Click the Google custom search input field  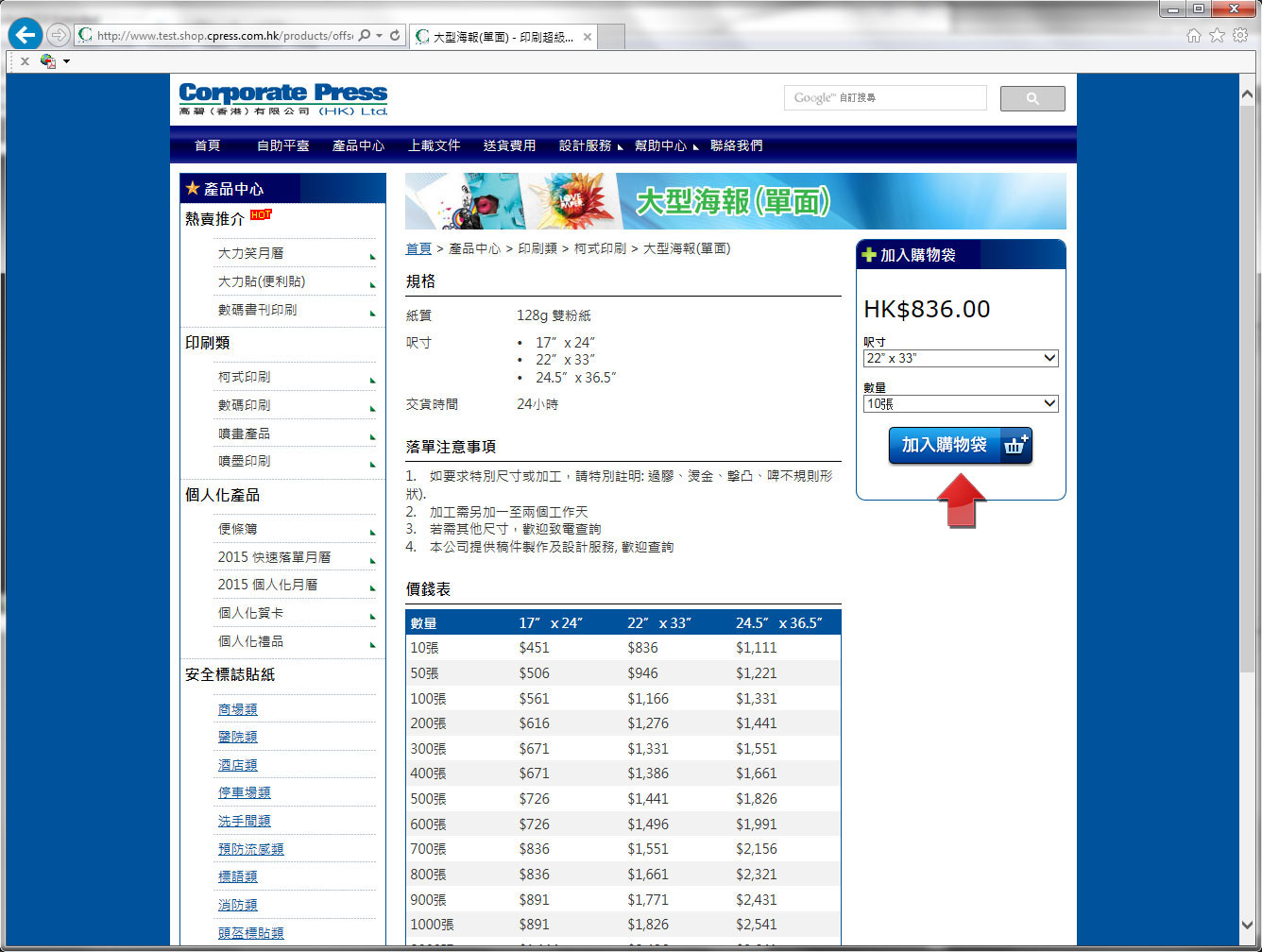(885, 98)
